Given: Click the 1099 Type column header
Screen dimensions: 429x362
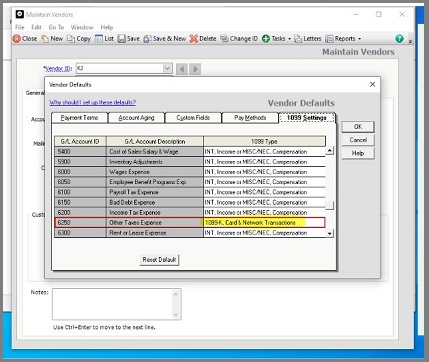Looking at the screenshot, I should tap(264, 141).
